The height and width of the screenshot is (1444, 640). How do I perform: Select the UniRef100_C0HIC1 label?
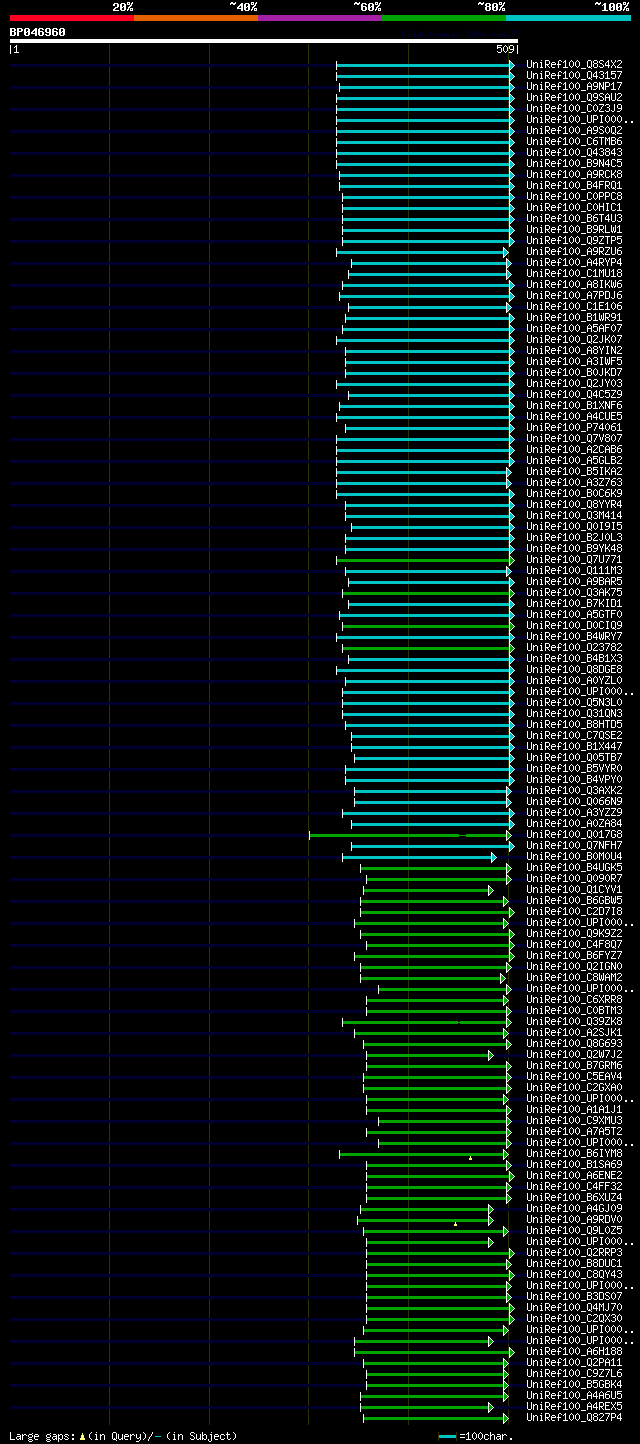tap(575, 207)
